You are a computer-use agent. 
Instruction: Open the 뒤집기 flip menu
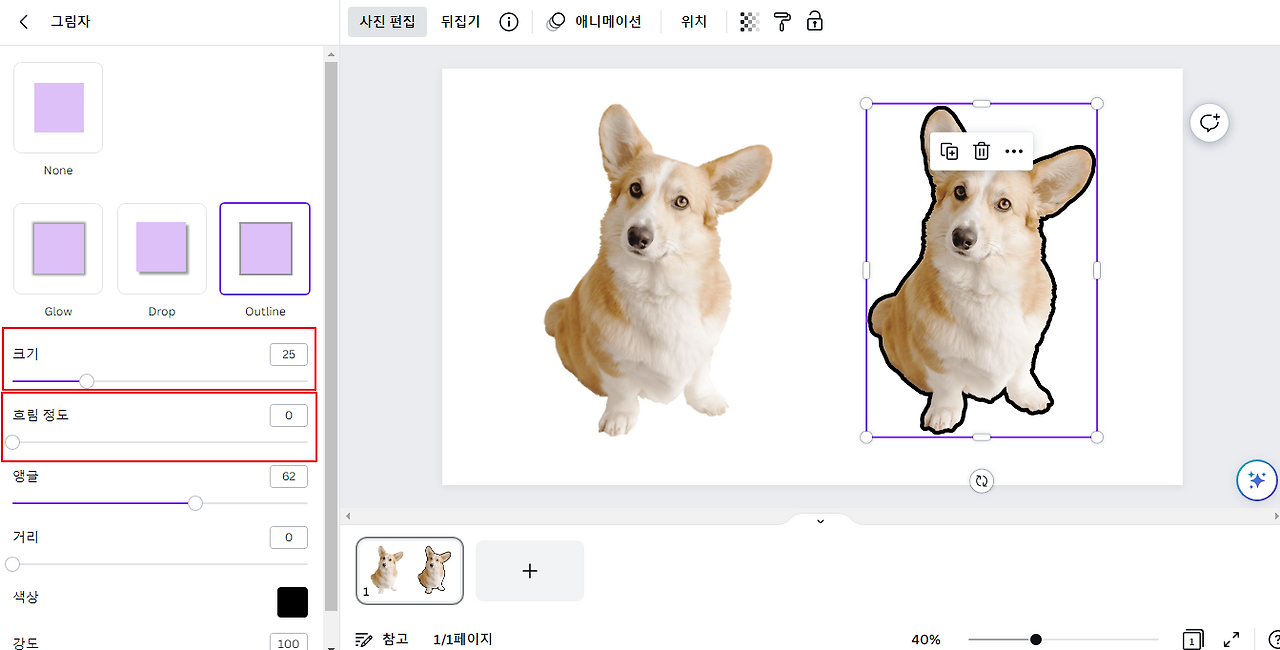tap(460, 21)
